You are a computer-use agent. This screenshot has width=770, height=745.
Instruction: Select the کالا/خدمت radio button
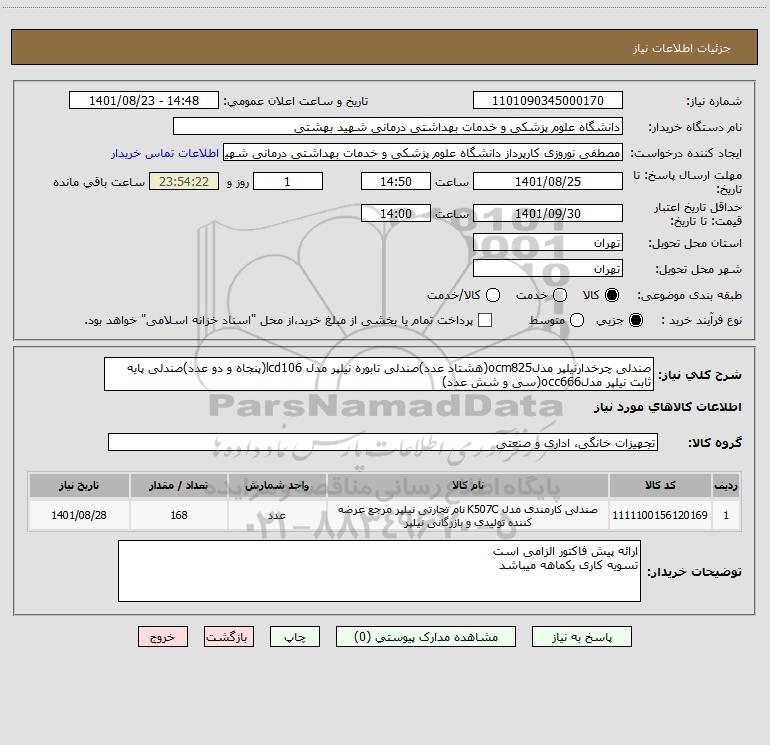[493, 295]
